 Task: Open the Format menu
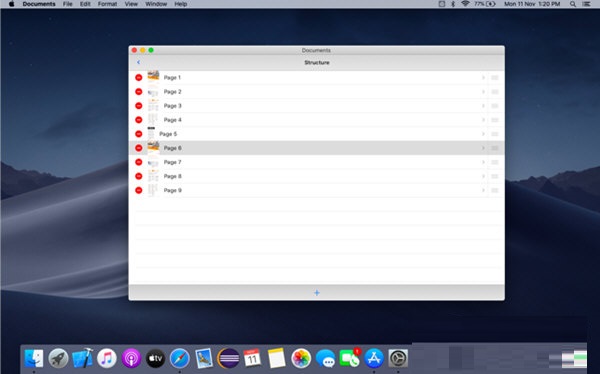click(x=107, y=4)
